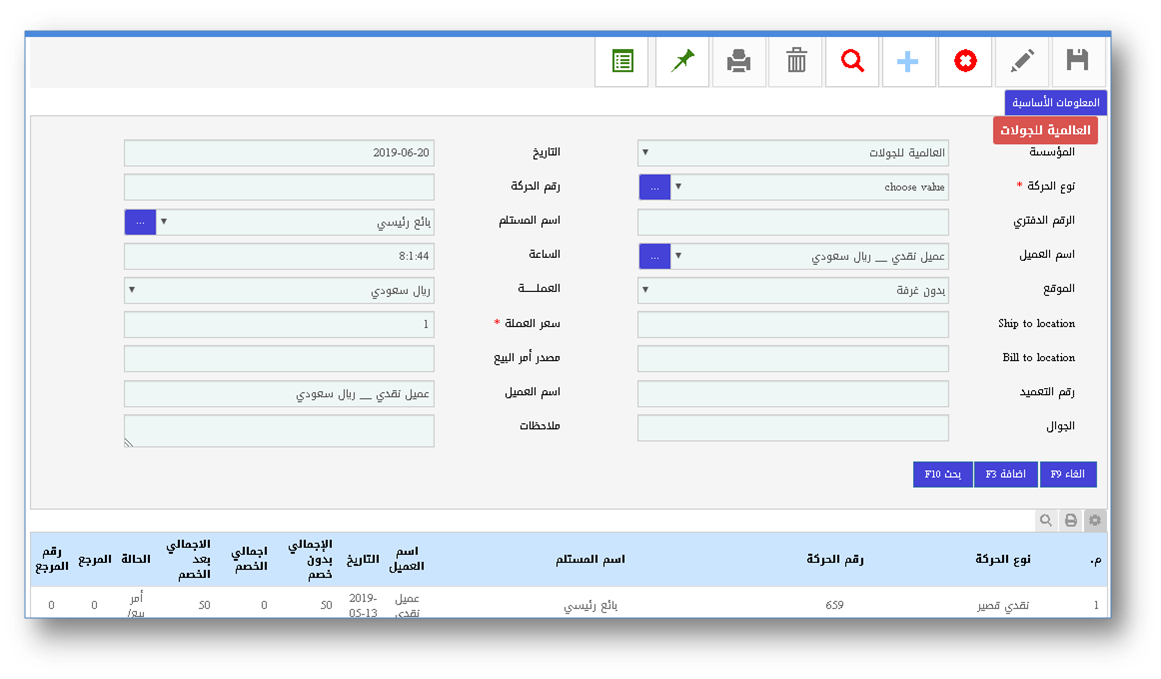Open نوع الحركة choose value dropdown
Screen dimensions: 1161x679
click(810, 187)
